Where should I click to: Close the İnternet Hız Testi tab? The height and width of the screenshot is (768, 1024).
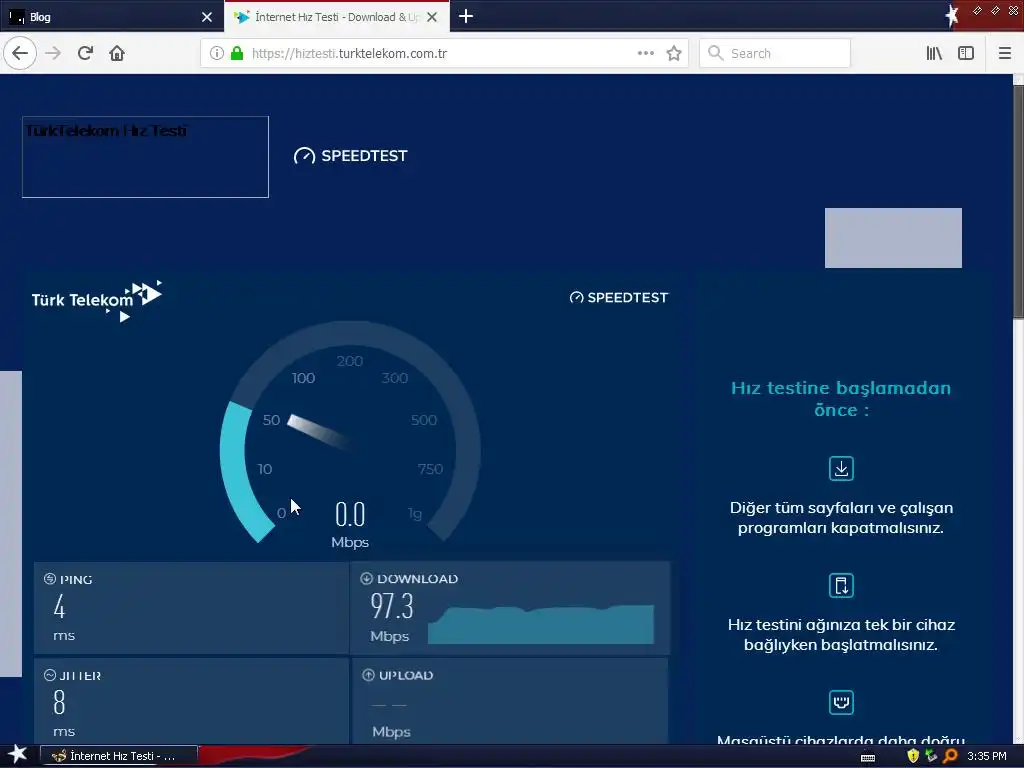click(432, 17)
